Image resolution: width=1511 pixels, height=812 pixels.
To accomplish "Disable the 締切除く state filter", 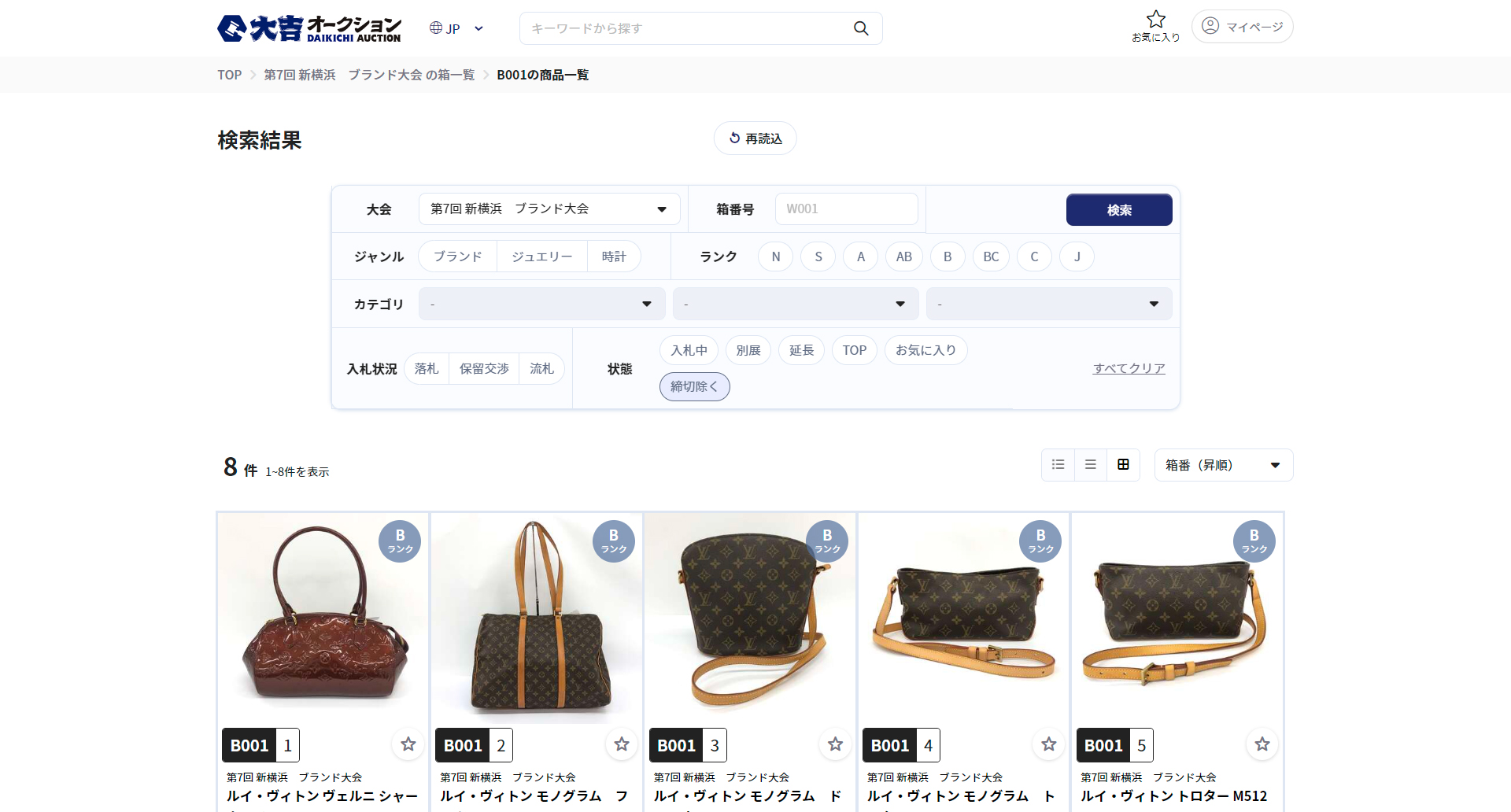I will 695,386.
